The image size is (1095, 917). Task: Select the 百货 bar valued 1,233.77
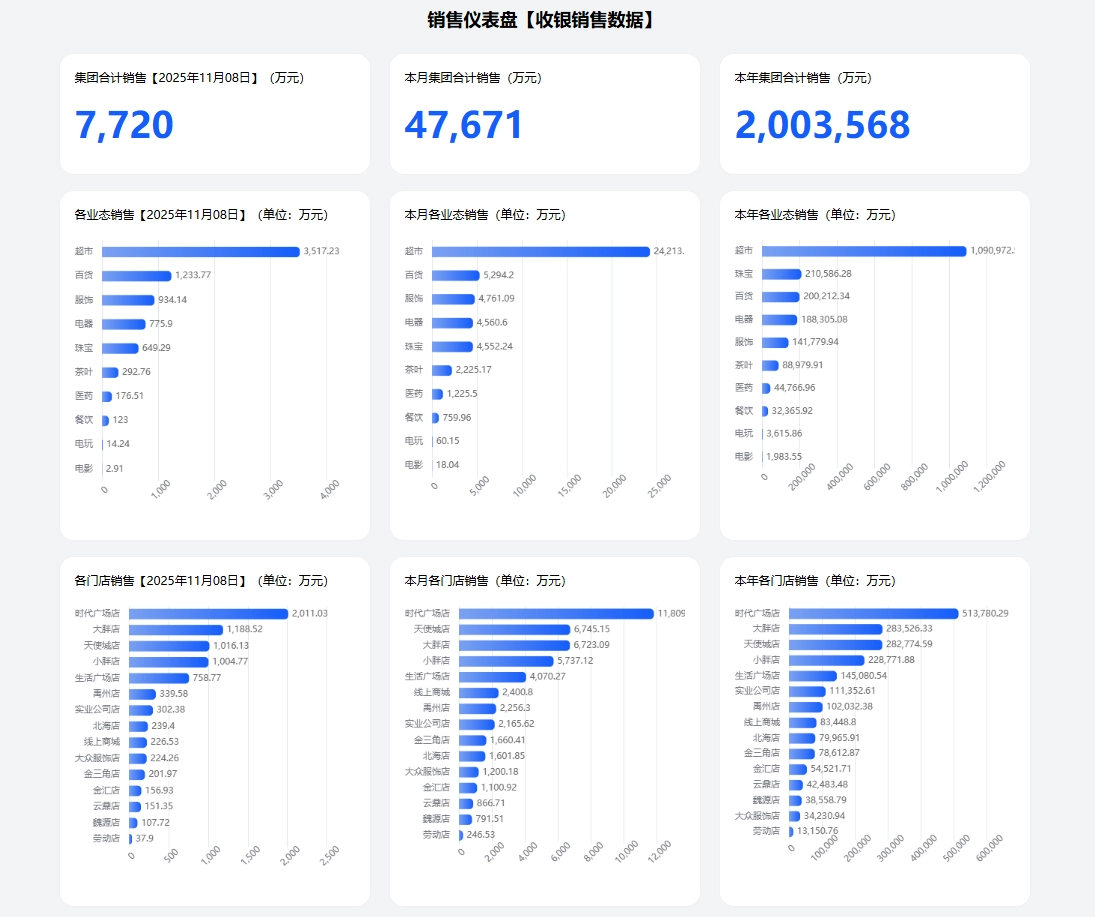click(136, 276)
